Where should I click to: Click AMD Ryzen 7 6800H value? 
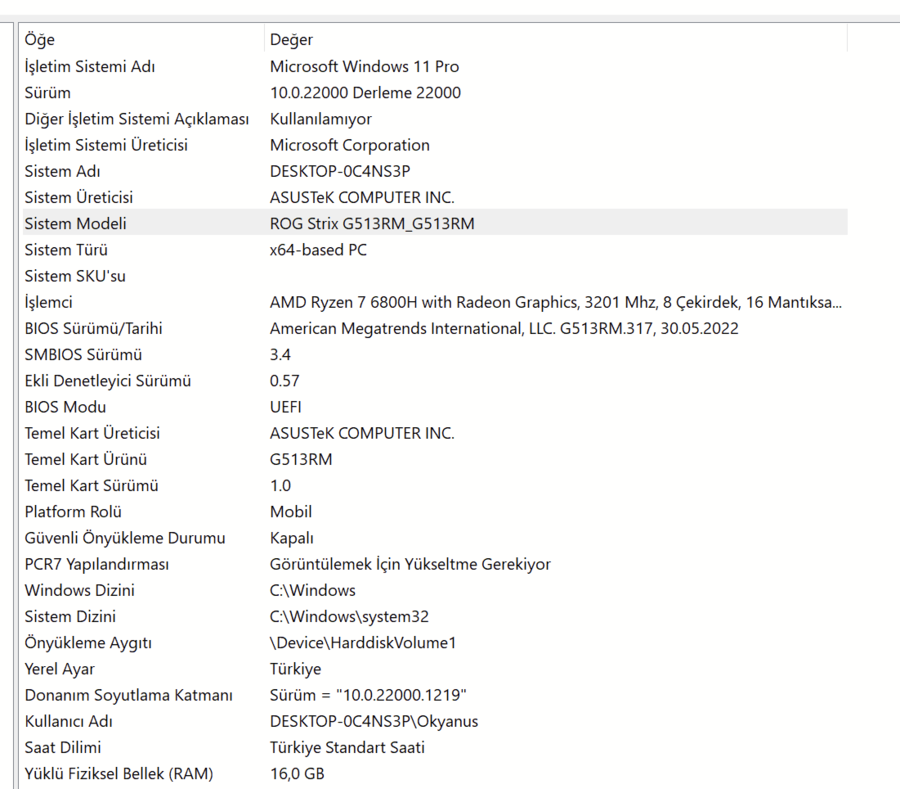pyautogui.click(x=556, y=302)
